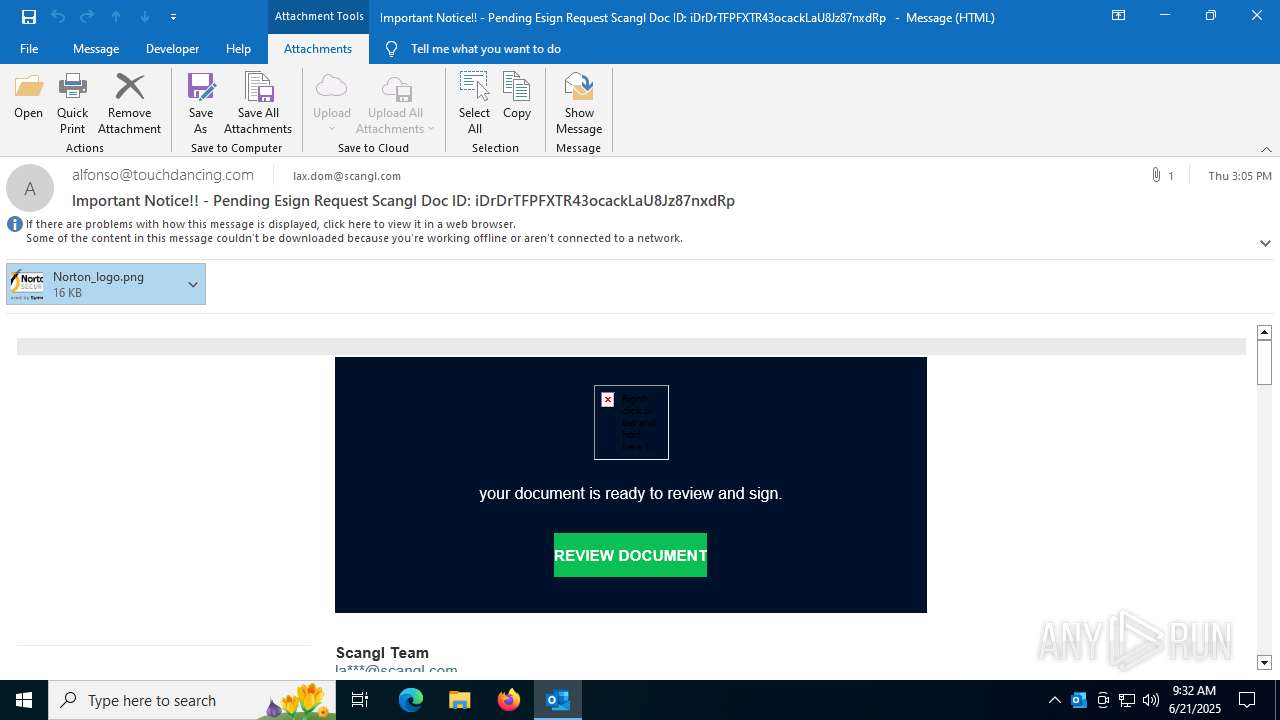
Task: Click the broken image placeholder
Action: tap(631, 422)
